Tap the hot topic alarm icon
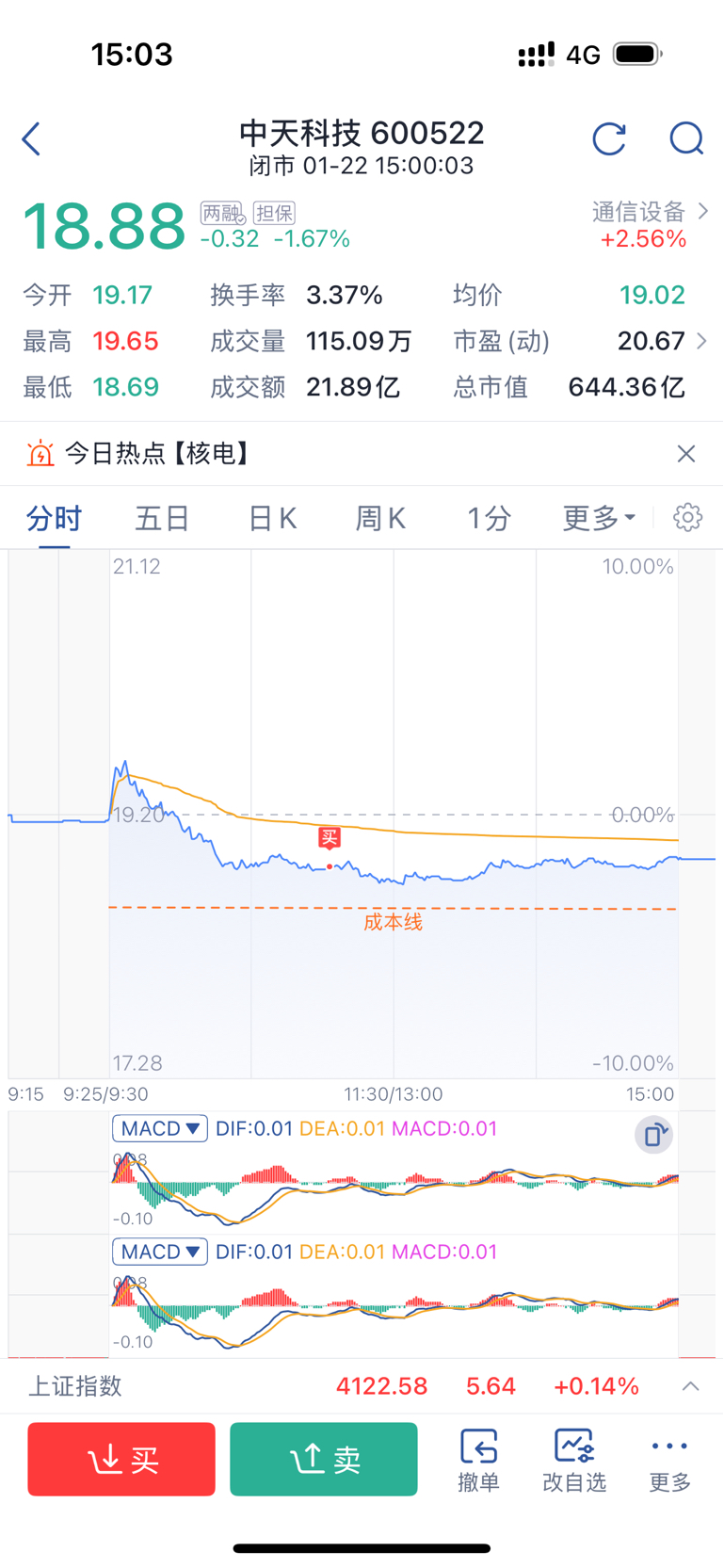This screenshot has width=724, height=1568. pos(40,454)
